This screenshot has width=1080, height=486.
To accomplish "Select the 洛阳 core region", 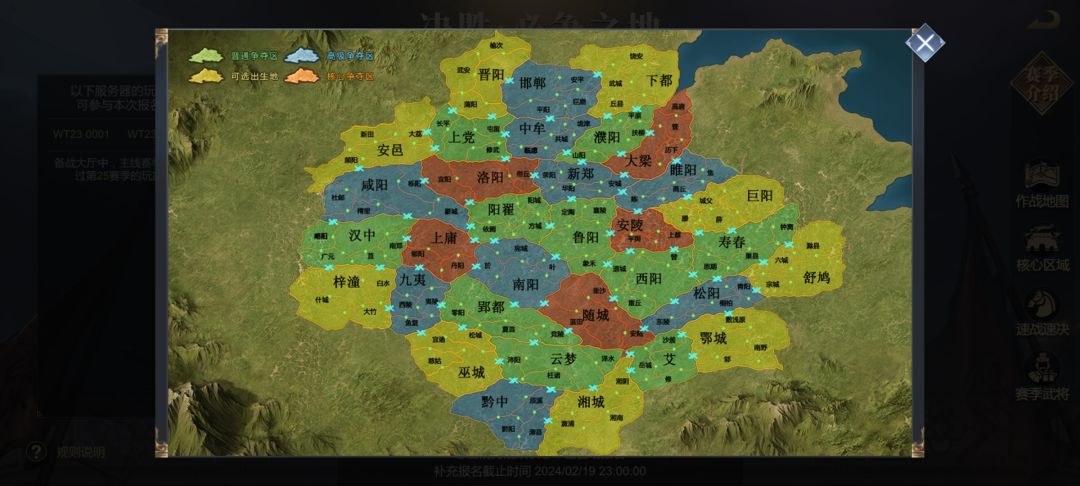I will pos(490,176).
